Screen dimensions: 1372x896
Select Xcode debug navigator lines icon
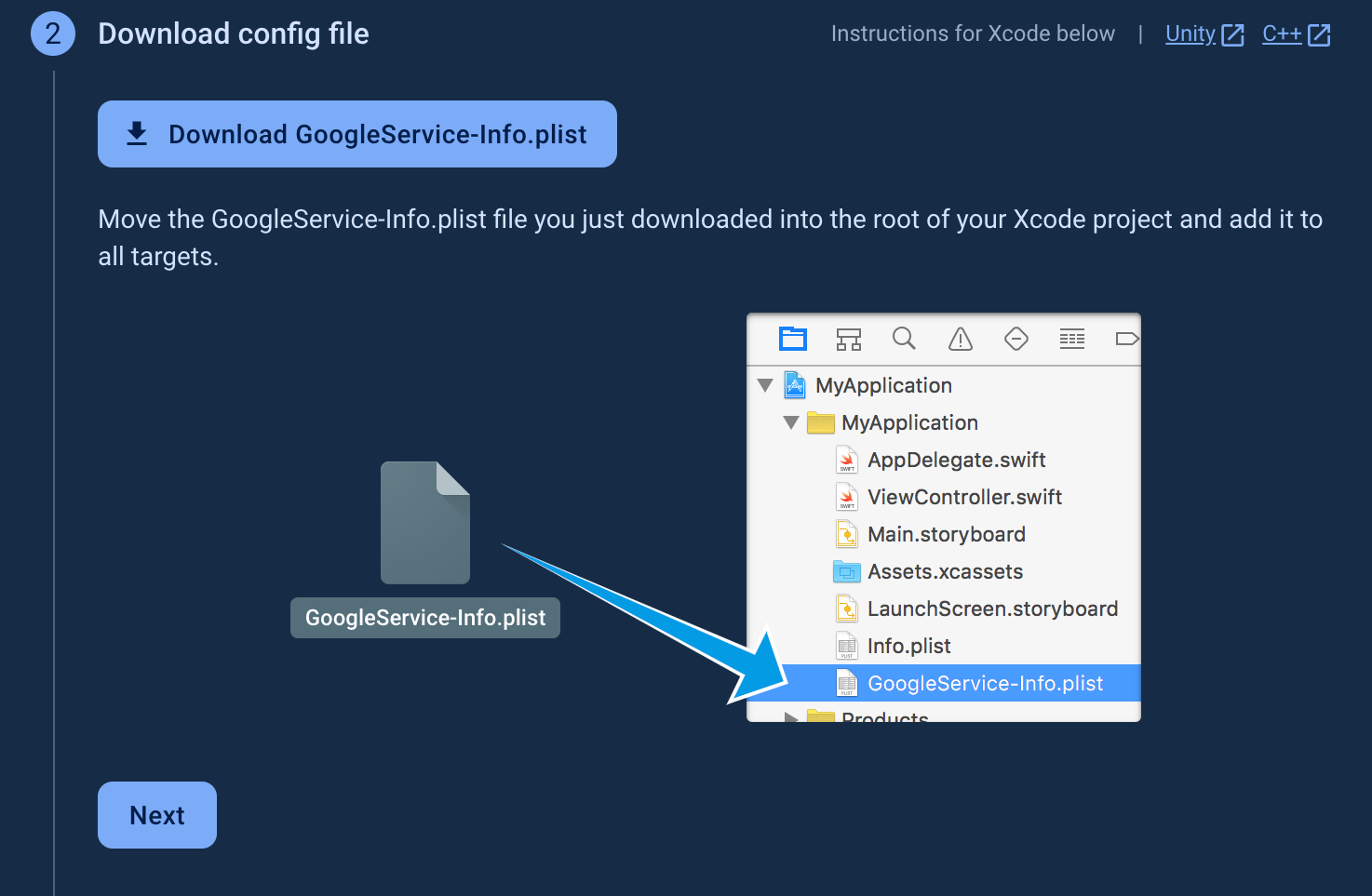coord(1072,339)
